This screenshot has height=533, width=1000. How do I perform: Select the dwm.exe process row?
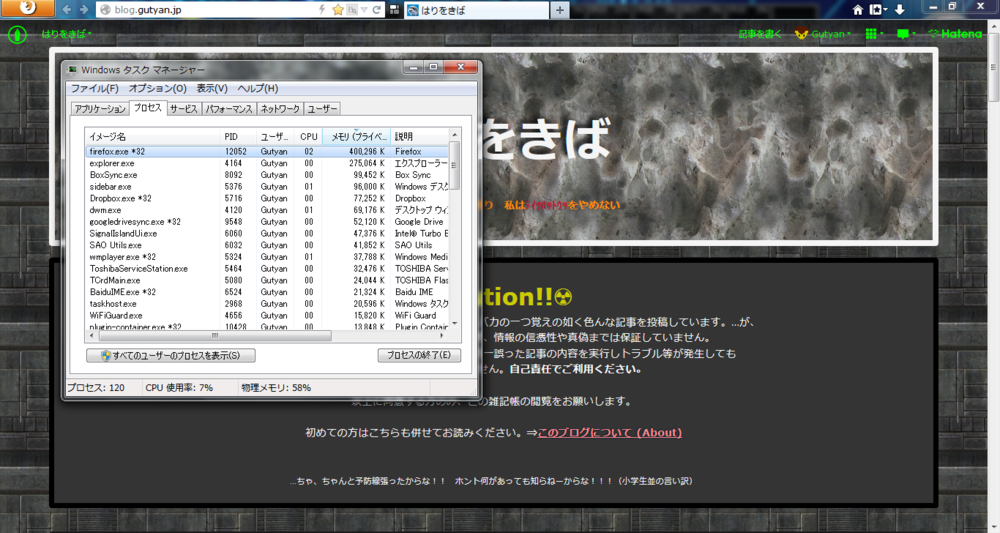[x=267, y=210]
